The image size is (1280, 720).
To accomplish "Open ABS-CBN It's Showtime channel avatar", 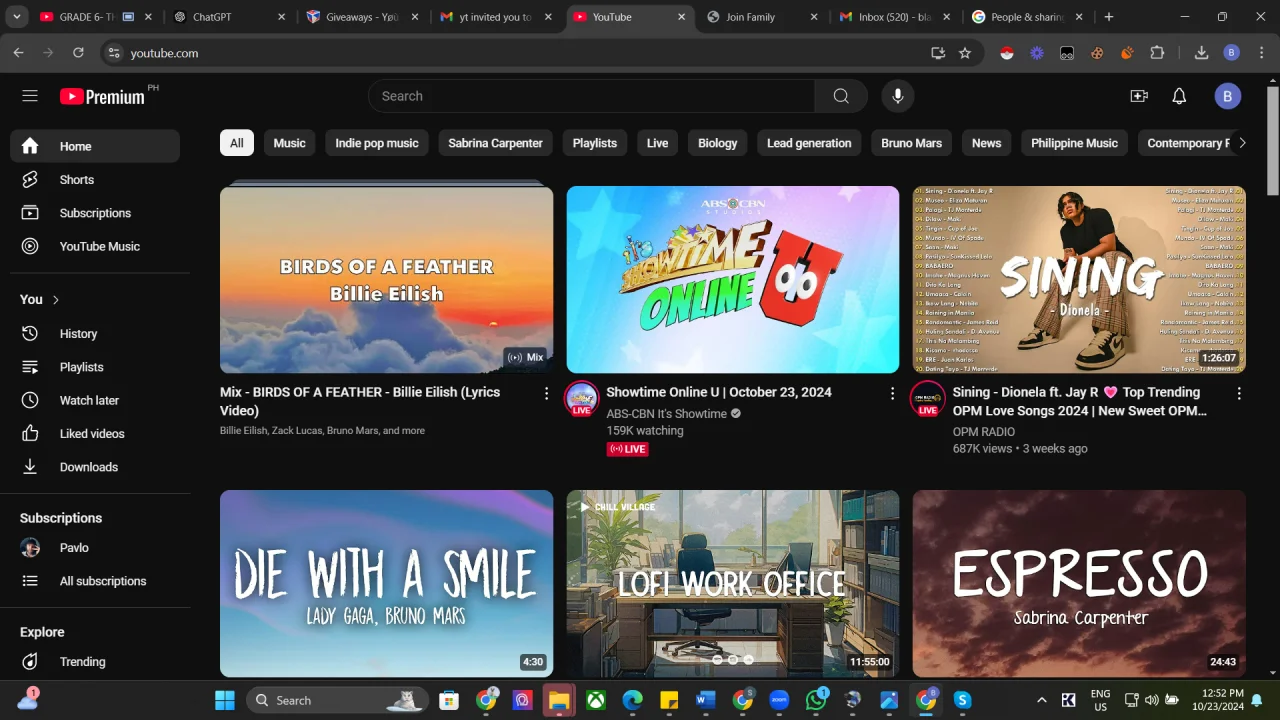I will [582, 398].
